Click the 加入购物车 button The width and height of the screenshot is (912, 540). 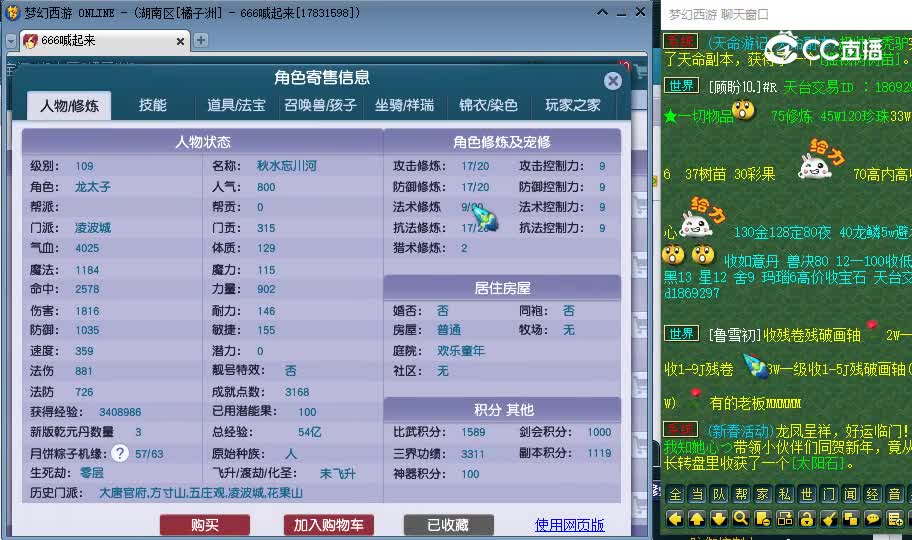point(329,525)
